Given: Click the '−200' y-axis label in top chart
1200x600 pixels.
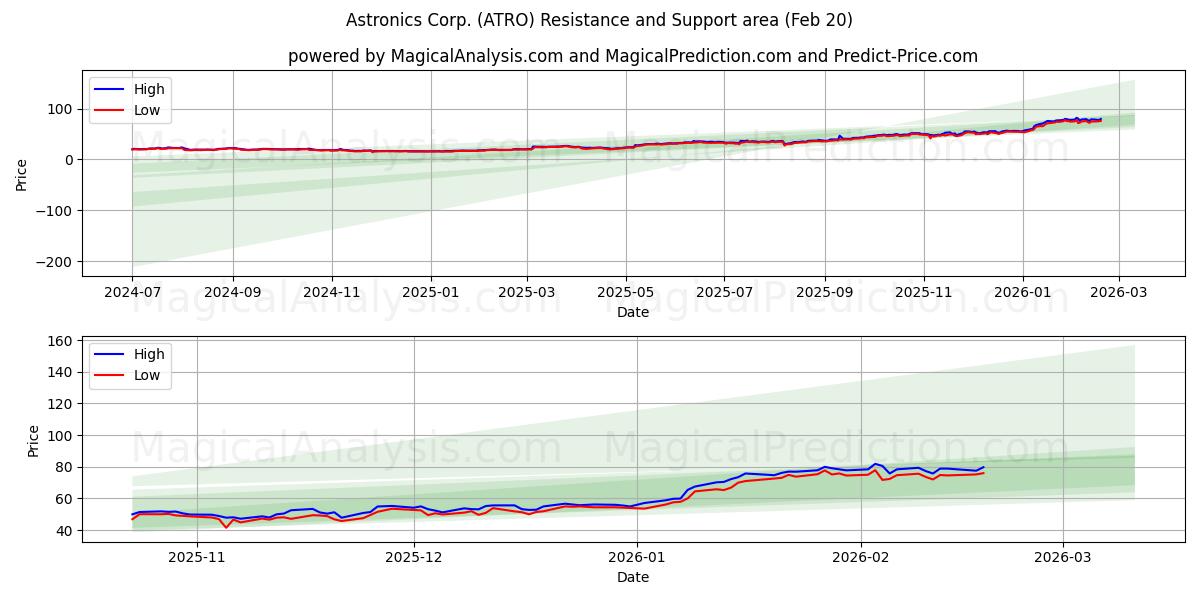Looking at the screenshot, I should tap(56, 262).
